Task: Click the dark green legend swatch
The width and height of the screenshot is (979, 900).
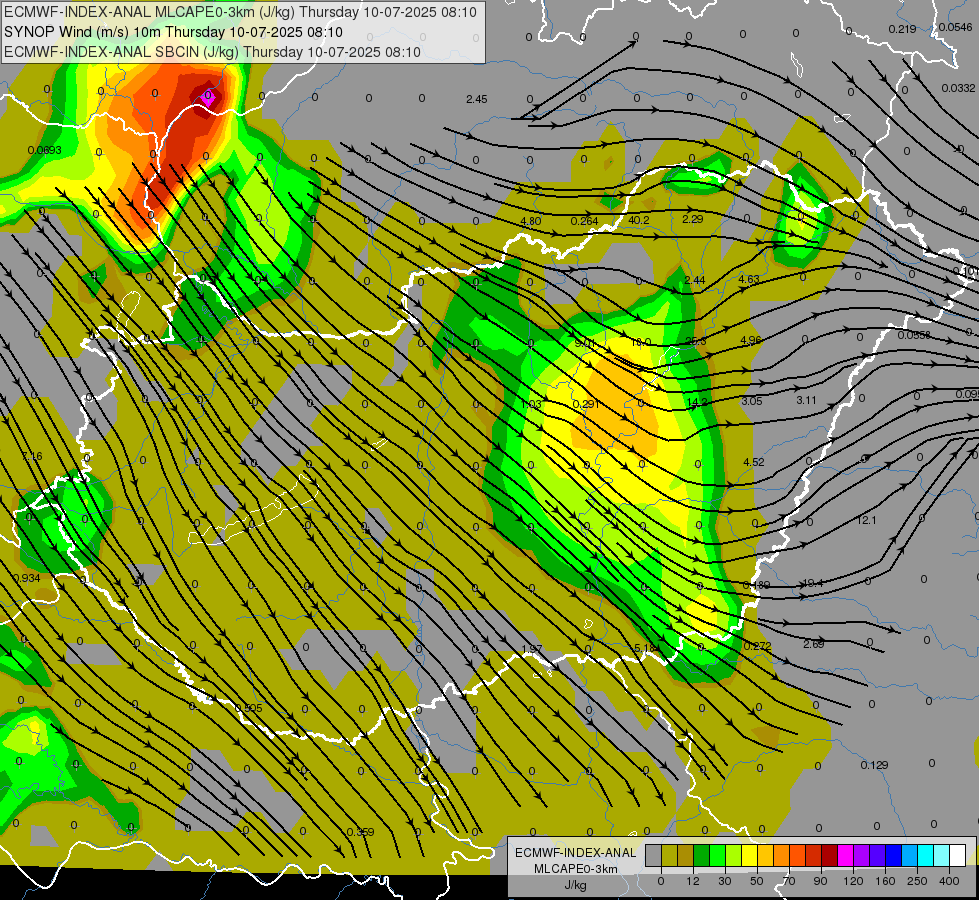Action: coord(702,856)
